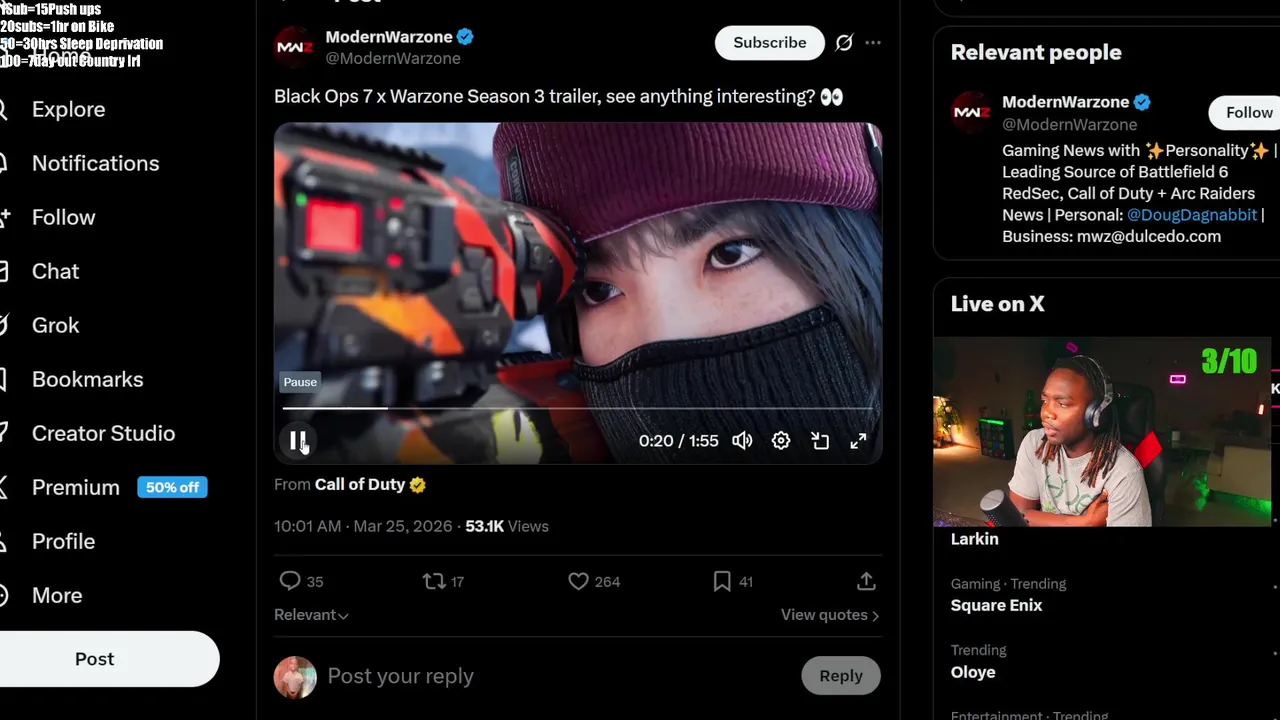
Task: Click the 0:20 / 1:55 video time display
Action: [678, 441]
